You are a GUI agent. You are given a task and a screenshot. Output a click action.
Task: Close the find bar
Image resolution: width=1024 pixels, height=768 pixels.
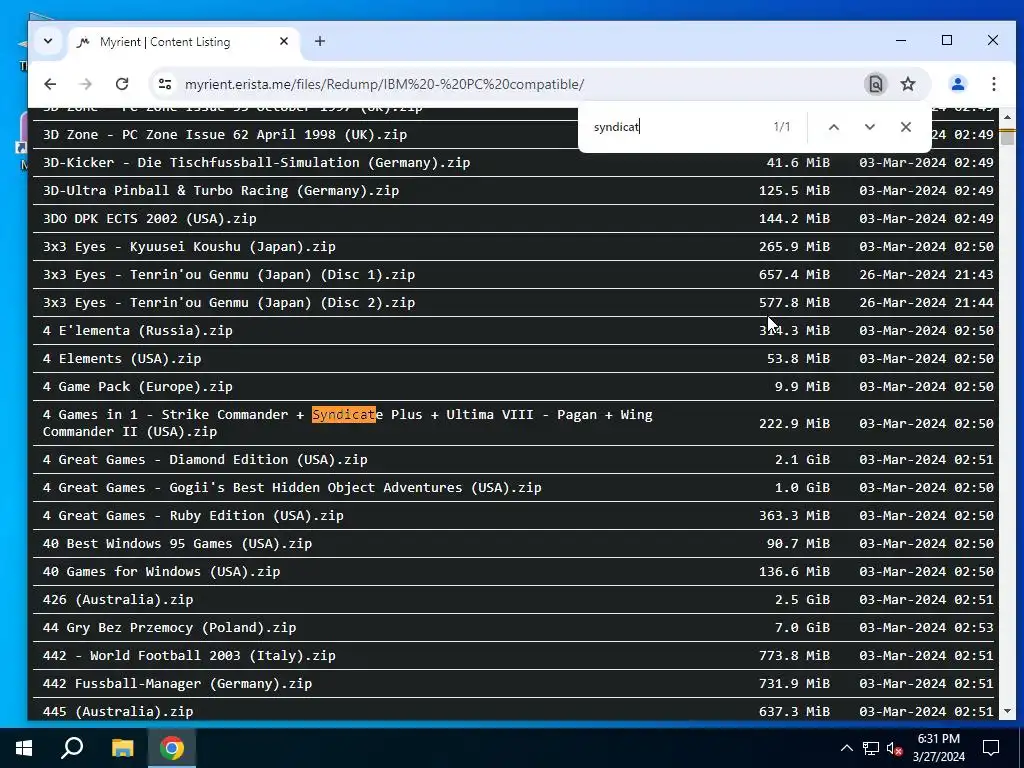[x=905, y=127]
